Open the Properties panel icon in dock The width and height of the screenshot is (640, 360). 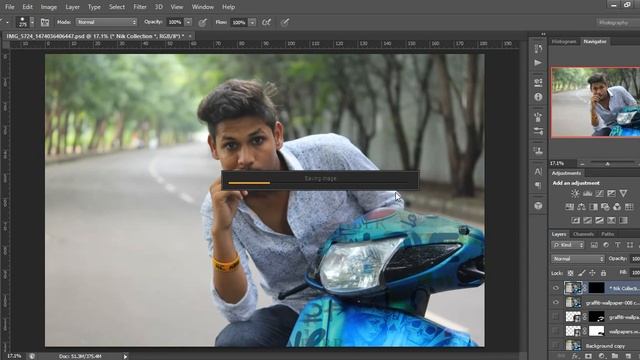coord(538,82)
